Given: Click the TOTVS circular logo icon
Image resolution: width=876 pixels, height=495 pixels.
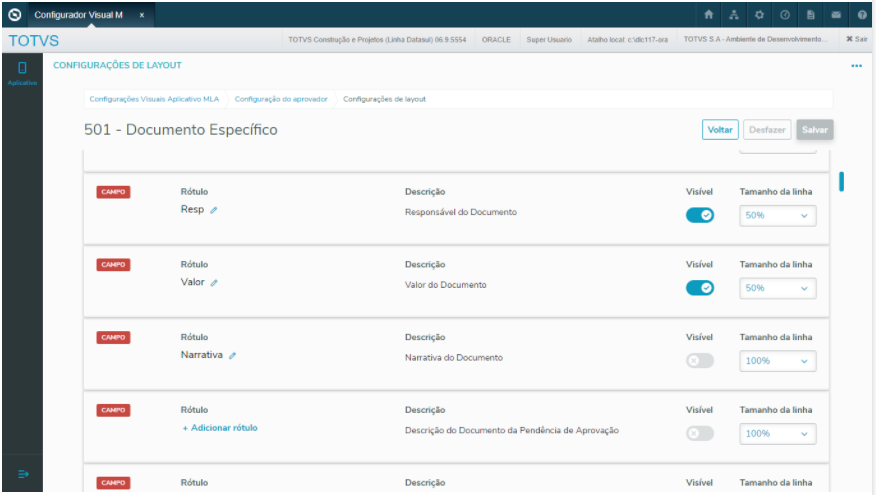Looking at the screenshot, I should tap(15, 15).
